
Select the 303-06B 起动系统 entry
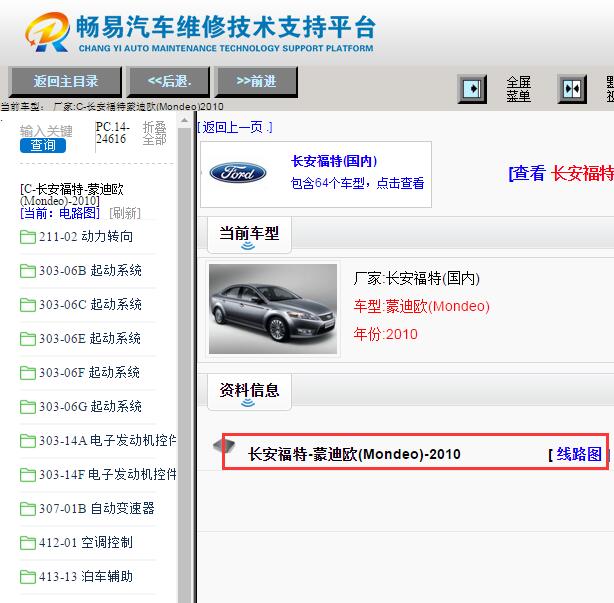[90, 271]
